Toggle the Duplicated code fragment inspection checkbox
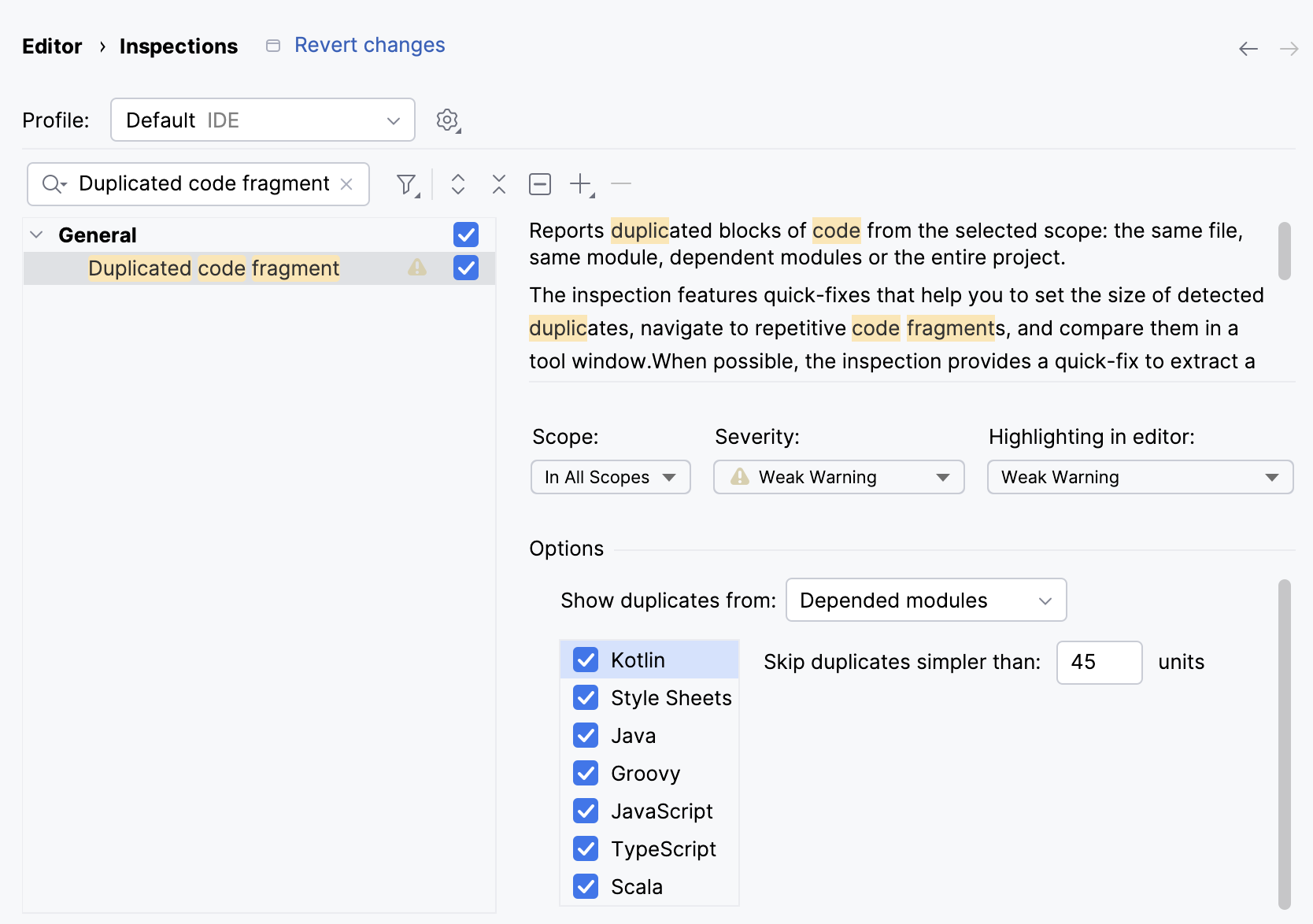The image size is (1313, 924). [465, 268]
